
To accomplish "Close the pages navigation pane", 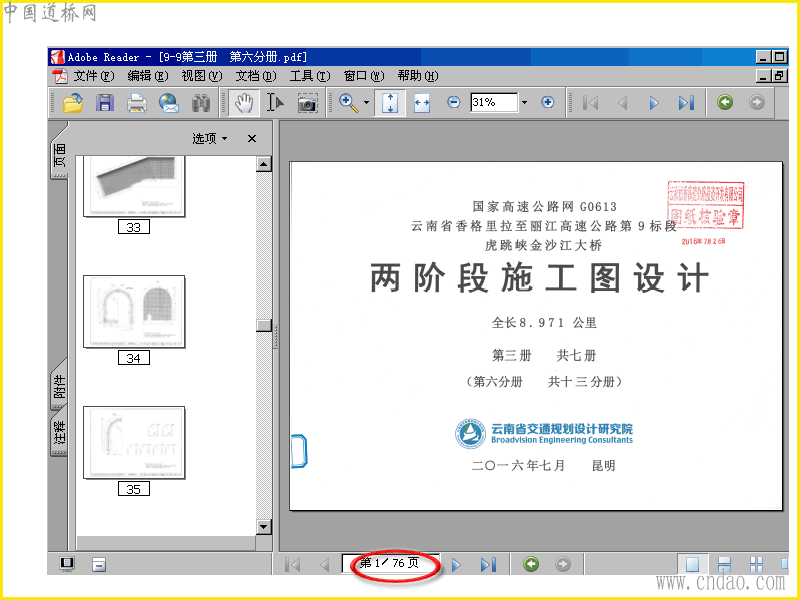I will point(252,138).
